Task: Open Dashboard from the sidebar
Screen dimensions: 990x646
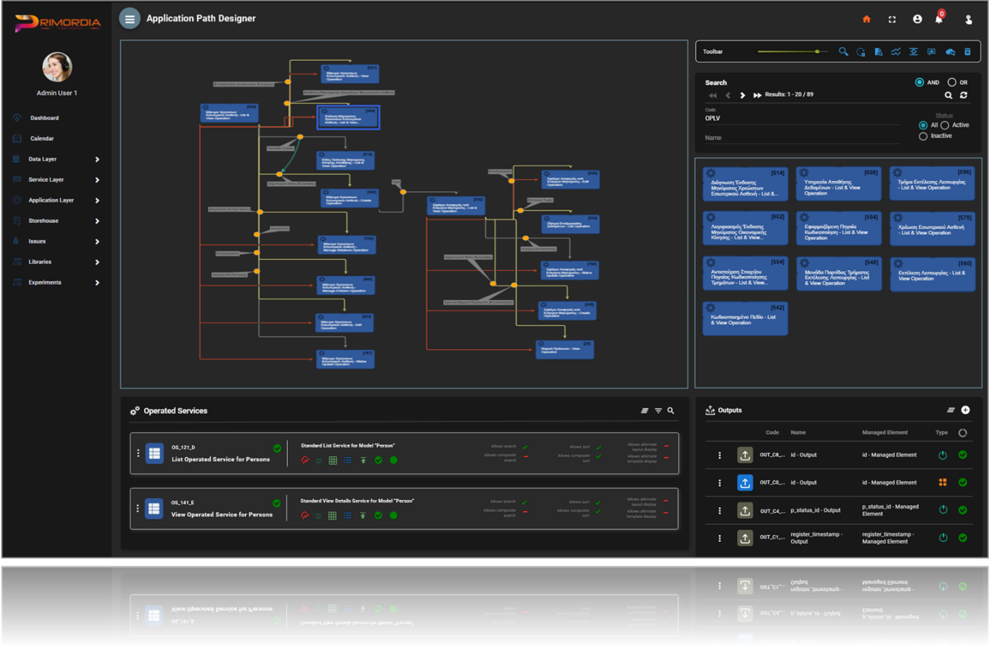Action: click(43, 118)
